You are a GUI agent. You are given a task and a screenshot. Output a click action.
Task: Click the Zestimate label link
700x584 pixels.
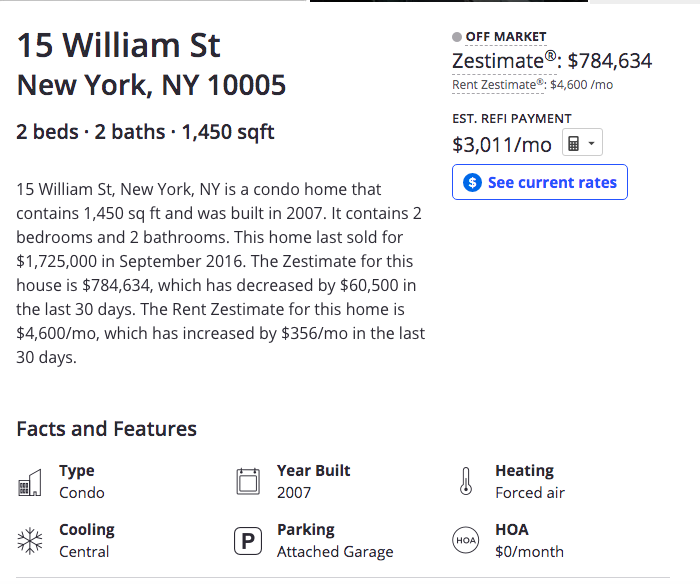point(504,61)
